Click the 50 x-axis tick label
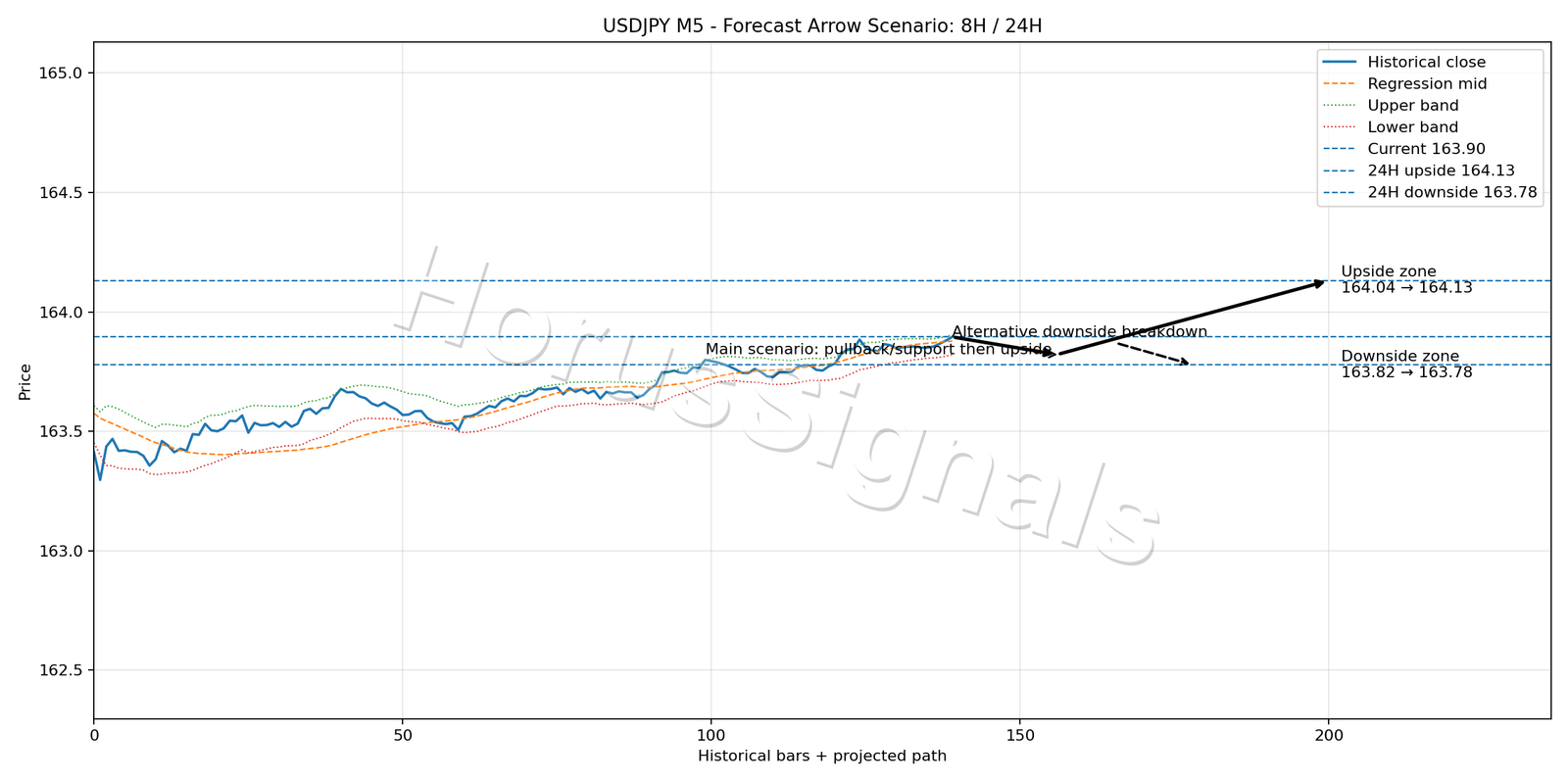This screenshot has width=1568, height=784. pos(402,734)
